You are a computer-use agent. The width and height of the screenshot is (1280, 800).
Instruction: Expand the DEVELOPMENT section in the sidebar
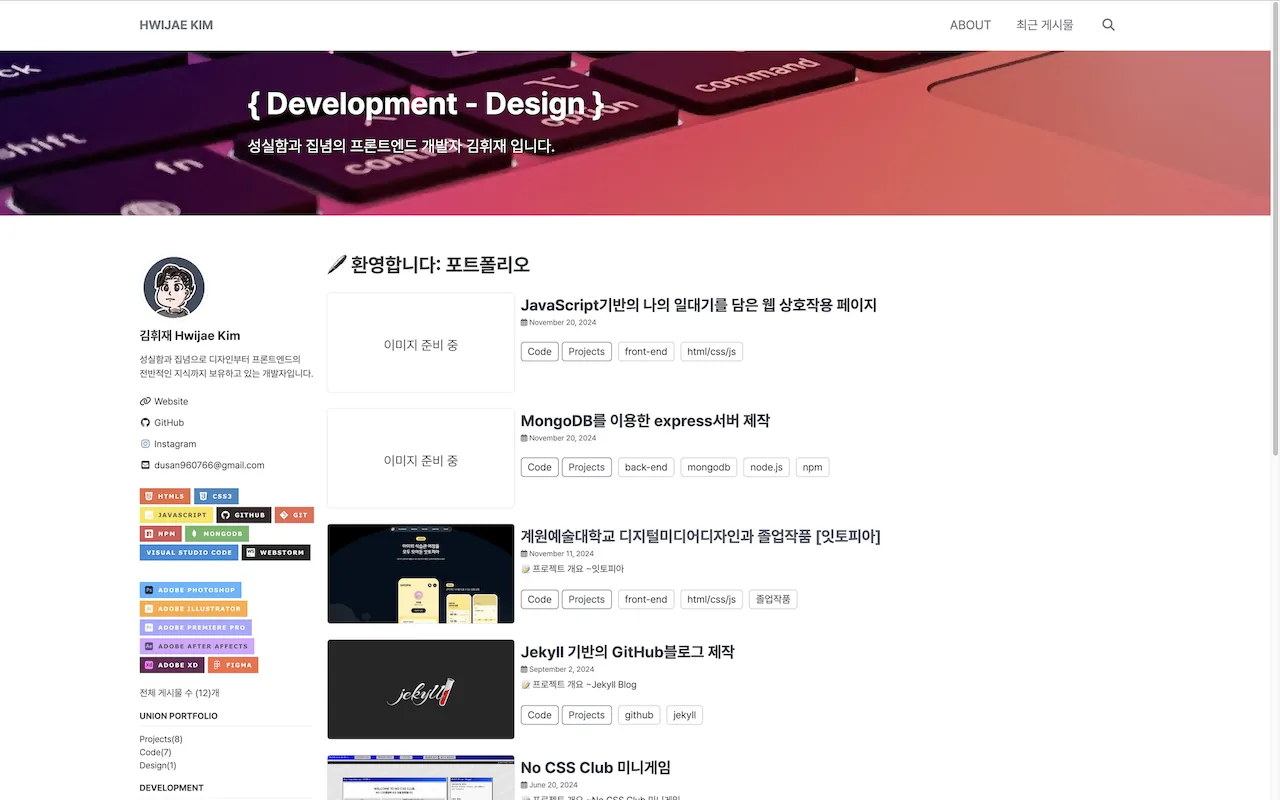[x=171, y=787]
